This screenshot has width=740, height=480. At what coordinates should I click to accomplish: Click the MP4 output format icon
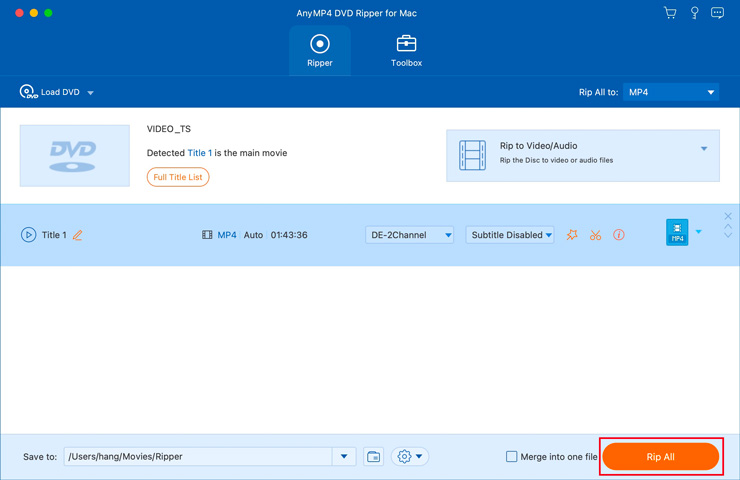tap(677, 233)
